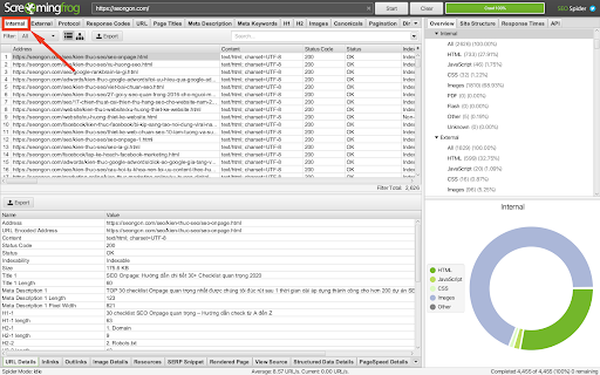
Task: Switch to list view icon
Action: click(x=68, y=36)
